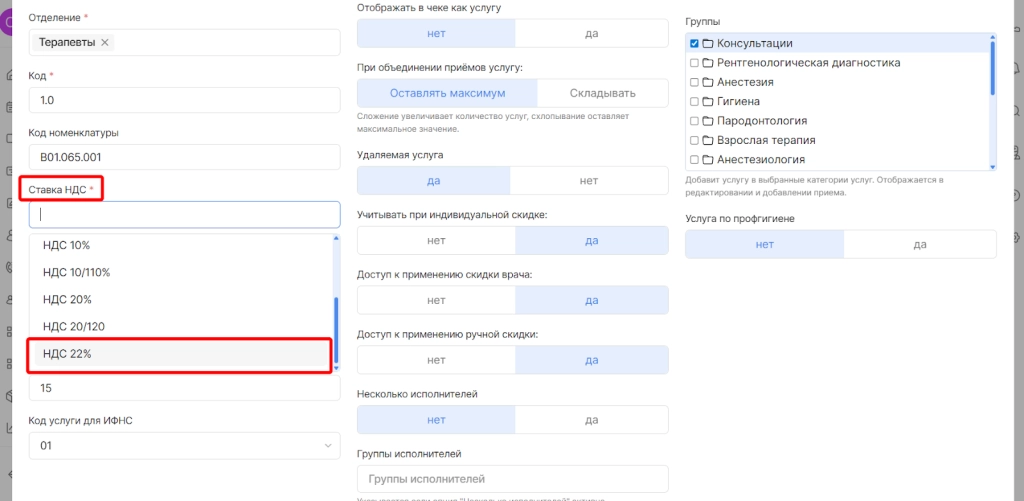Viewport: 1024px width, 501px height.
Task: Click the folder icon beside Пародонтология
Action: pyautogui.click(x=707, y=121)
